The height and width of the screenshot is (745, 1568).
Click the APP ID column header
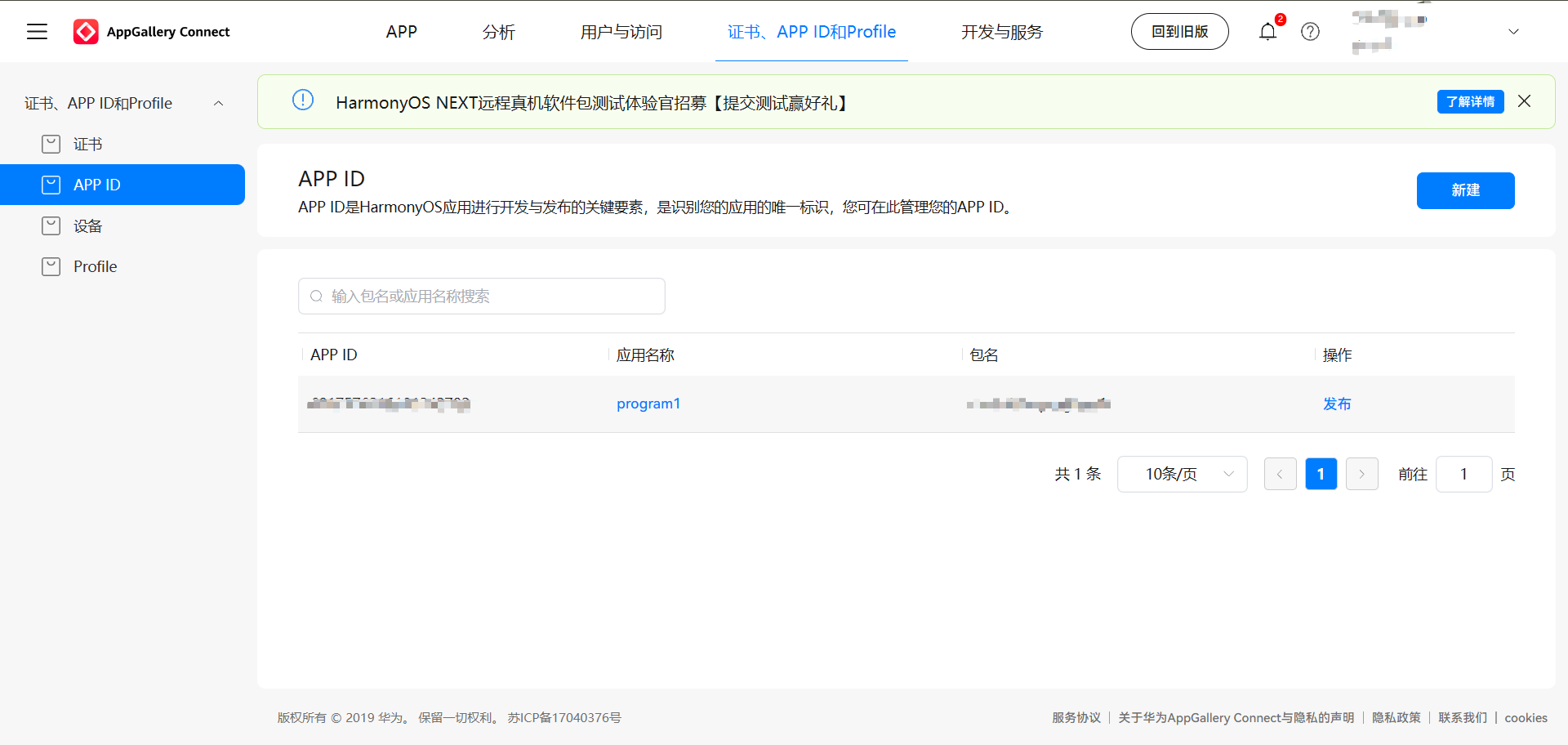[334, 355]
